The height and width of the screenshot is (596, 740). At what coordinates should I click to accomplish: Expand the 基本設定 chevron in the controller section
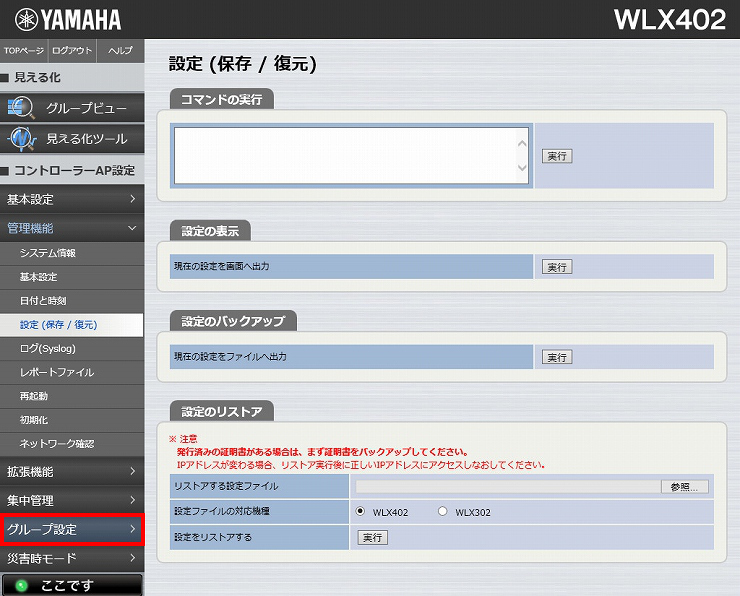pyautogui.click(x=133, y=199)
